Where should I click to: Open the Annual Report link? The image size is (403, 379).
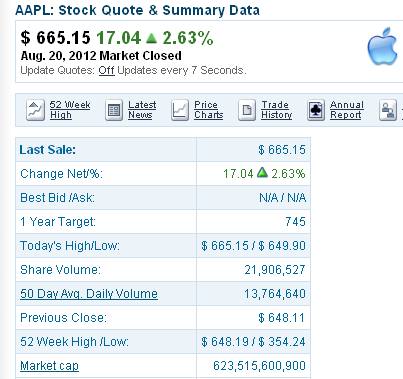pos(347,110)
